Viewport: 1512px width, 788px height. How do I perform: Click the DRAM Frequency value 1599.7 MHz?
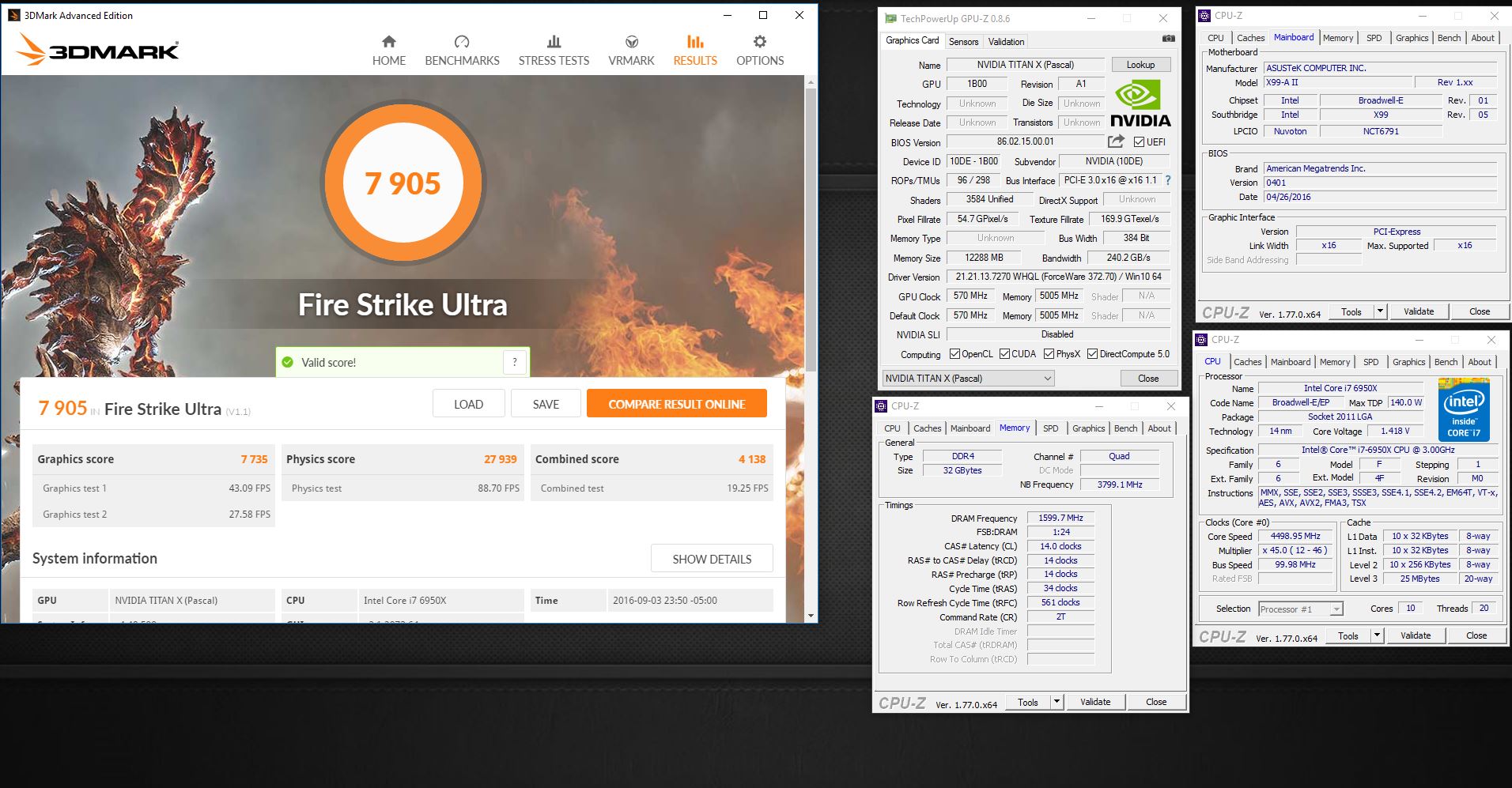(1060, 518)
